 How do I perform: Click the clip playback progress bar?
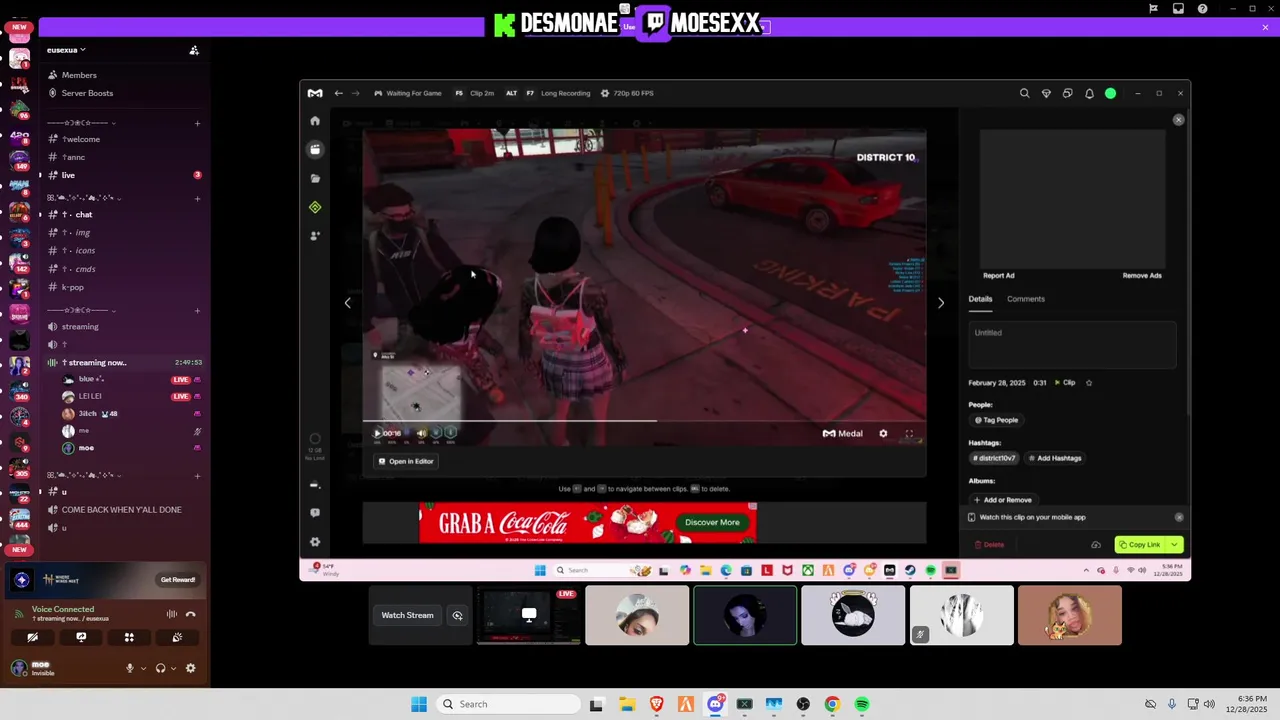(644, 421)
